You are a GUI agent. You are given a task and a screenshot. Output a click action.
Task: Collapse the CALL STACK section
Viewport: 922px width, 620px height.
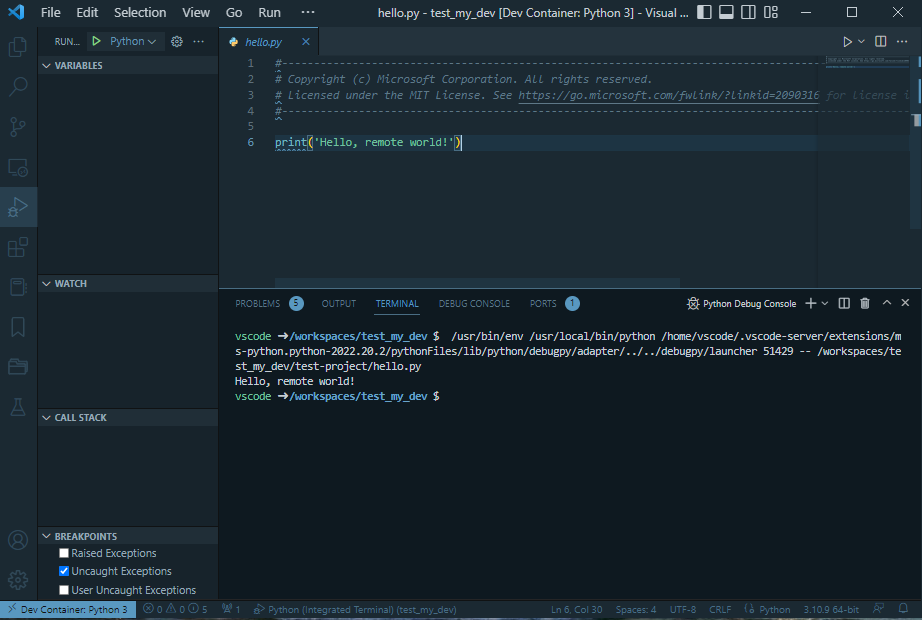tap(128, 418)
